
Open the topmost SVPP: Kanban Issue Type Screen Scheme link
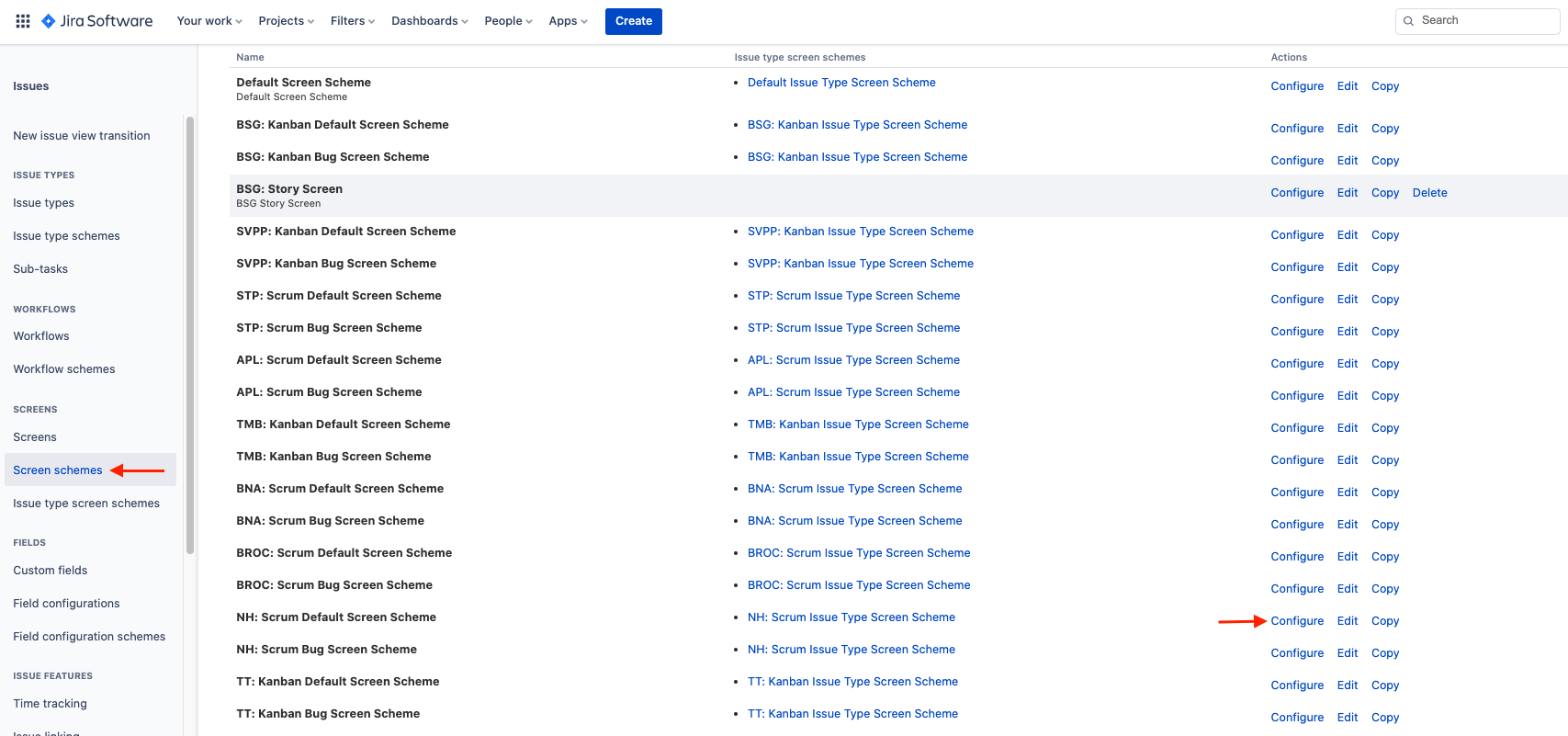861,232
